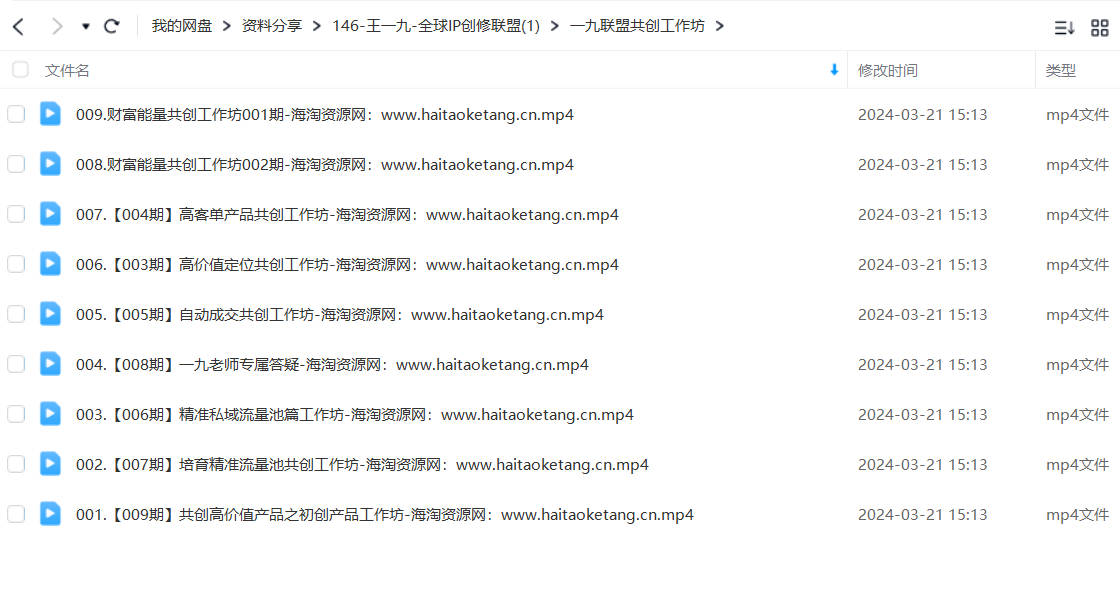This screenshot has height=592, width=1120.
Task: Click mp4文件 type cell of file 001
Action: [1077, 515]
